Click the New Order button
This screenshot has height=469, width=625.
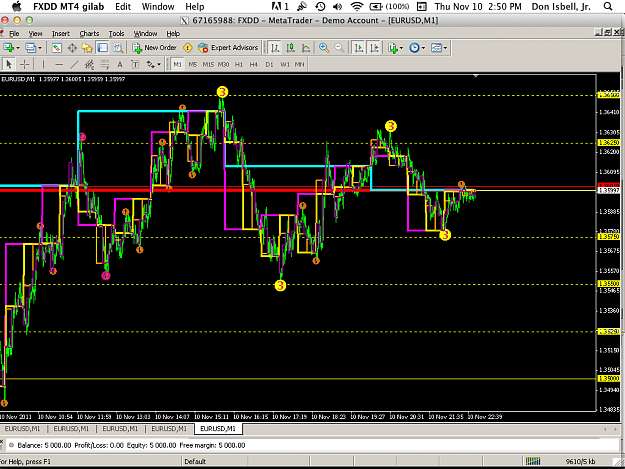[154, 48]
